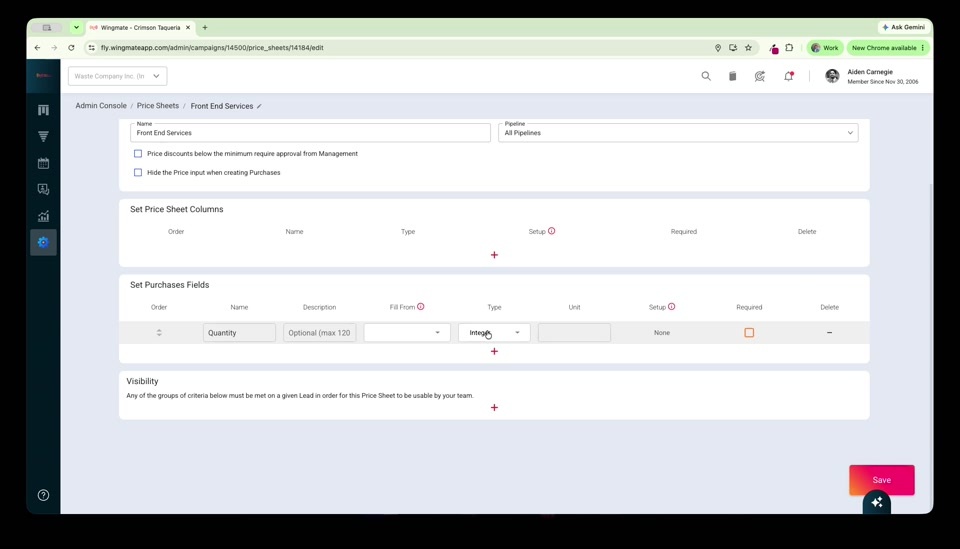
Task: Click the Fill From info icon
Action: point(421,307)
